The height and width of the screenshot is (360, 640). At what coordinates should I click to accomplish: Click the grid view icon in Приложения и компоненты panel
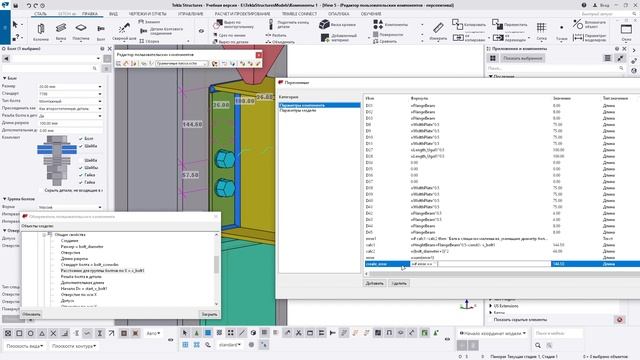click(x=493, y=58)
